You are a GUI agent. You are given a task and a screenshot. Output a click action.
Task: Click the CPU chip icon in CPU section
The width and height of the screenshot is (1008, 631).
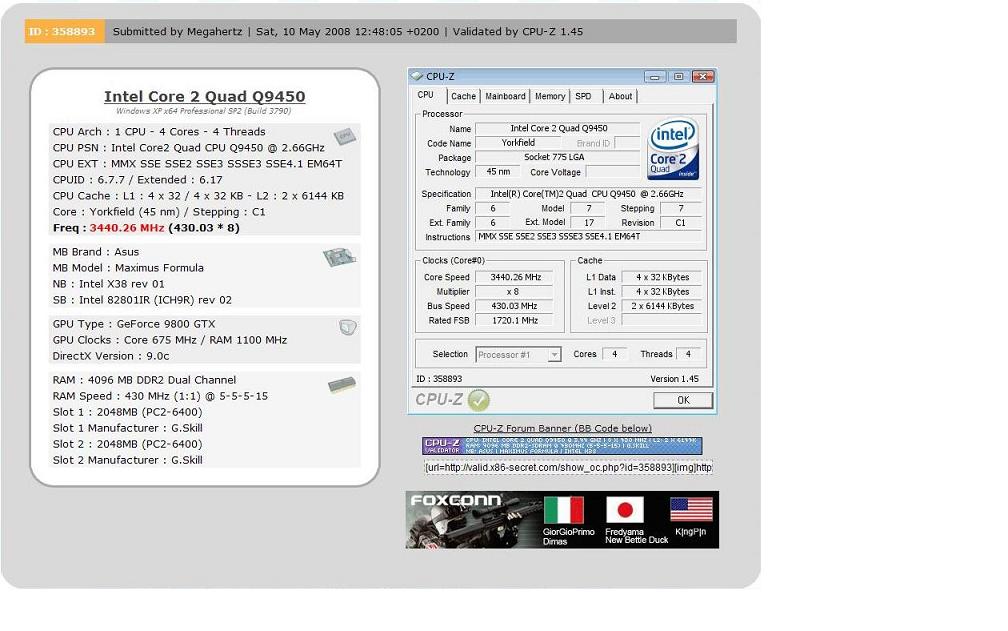pyautogui.click(x=345, y=136)
